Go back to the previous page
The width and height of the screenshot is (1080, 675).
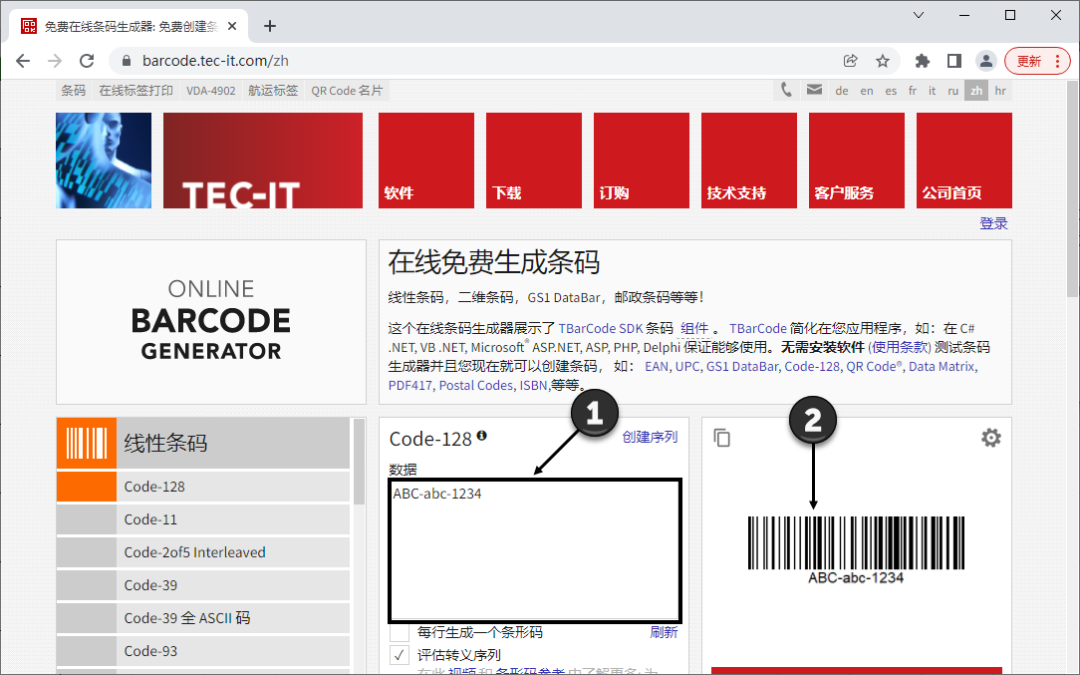tap(23, 61)
